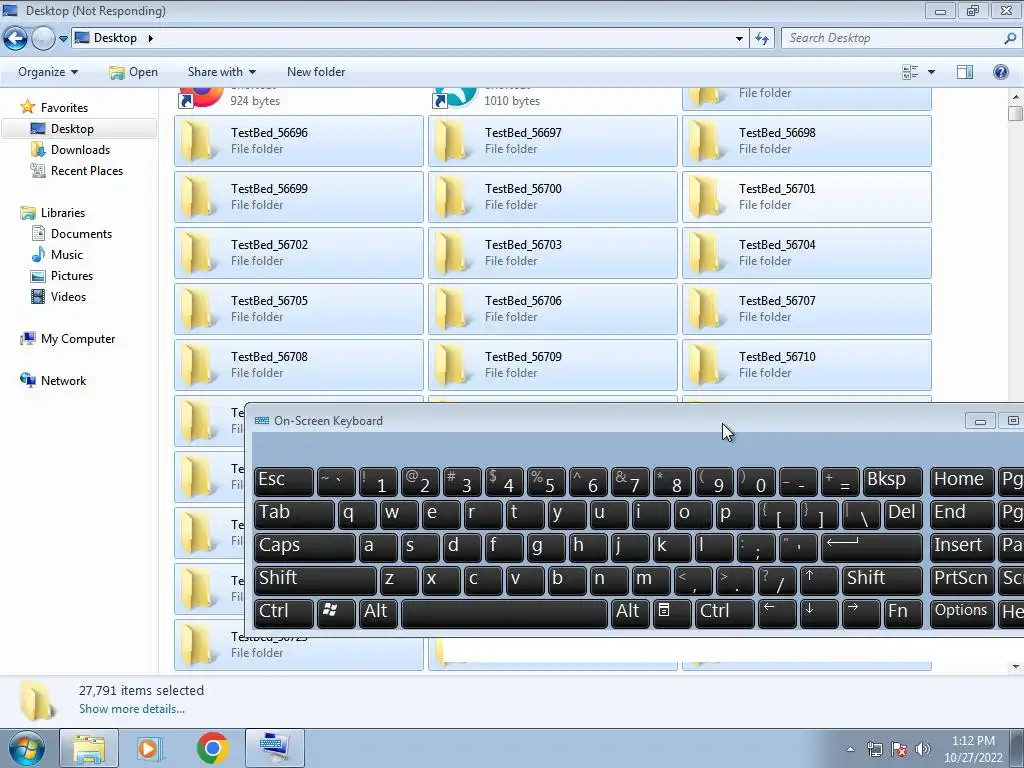Open the Organize menu

[48, 72]
